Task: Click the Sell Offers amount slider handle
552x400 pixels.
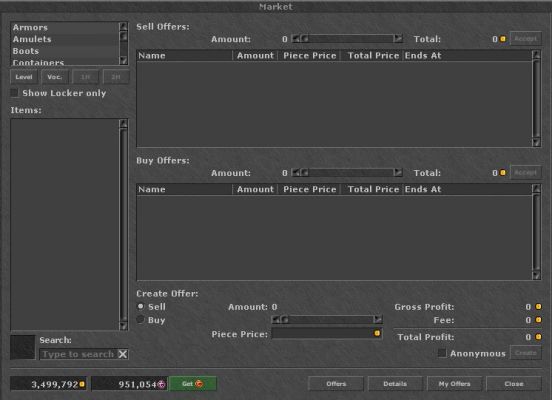Action: pyautogui.click(x=305, y=38)
